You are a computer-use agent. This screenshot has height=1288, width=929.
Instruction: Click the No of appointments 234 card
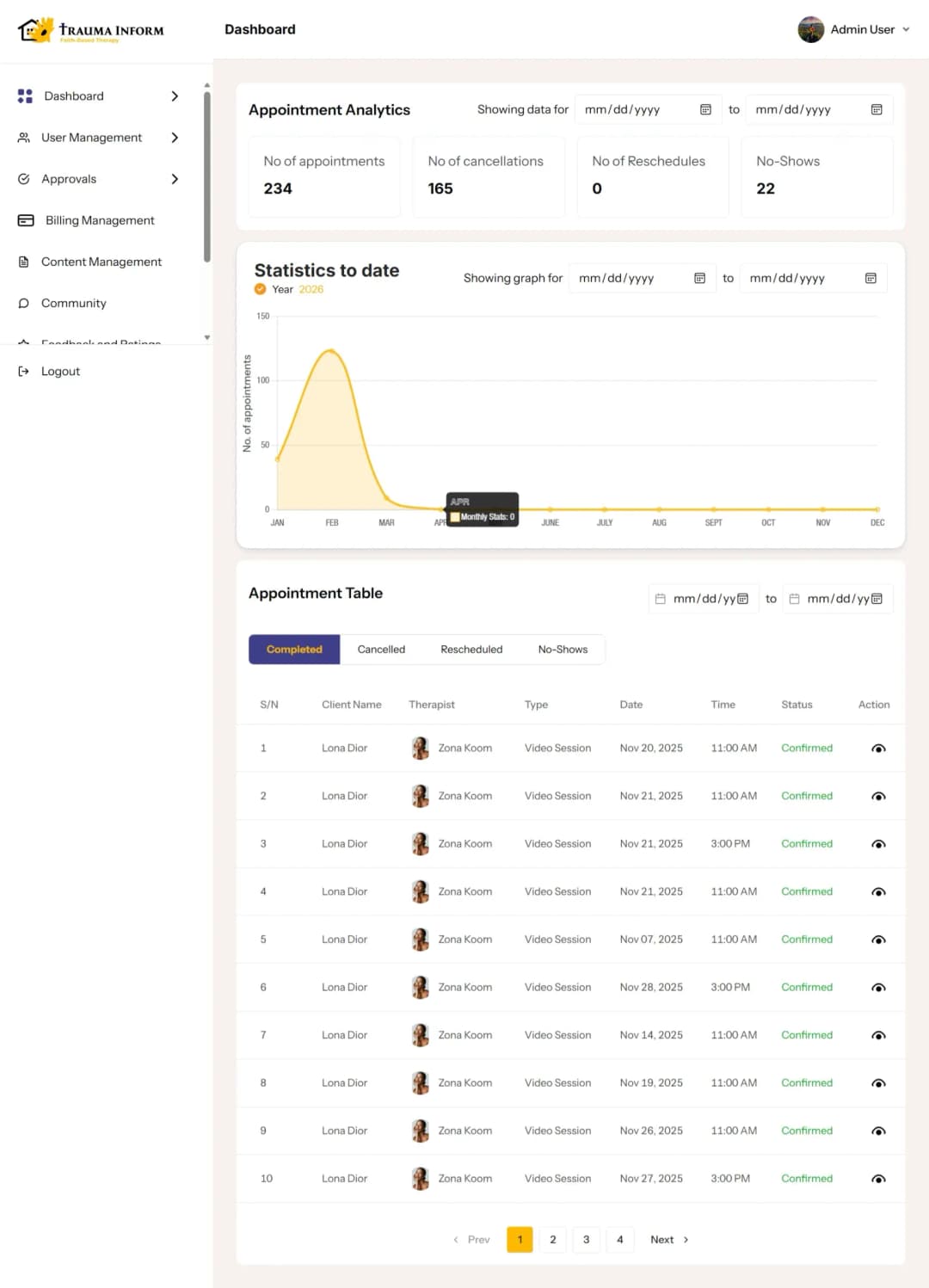click(x=324, y=176)
